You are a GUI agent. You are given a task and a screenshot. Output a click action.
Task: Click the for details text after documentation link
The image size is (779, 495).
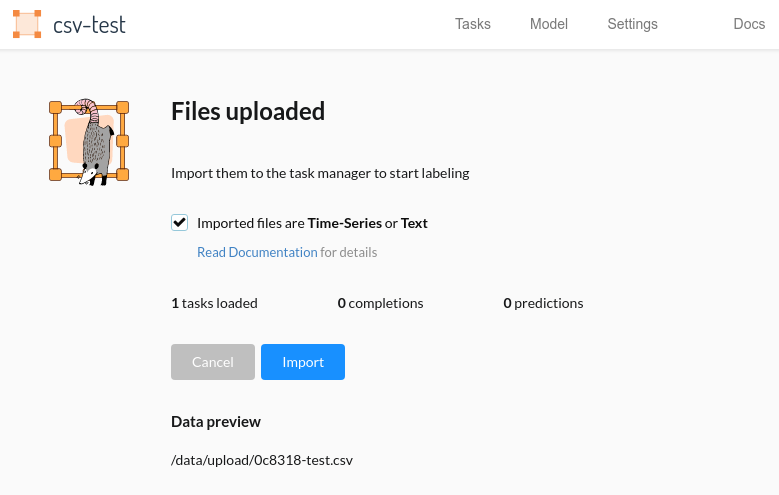(348, 252)
